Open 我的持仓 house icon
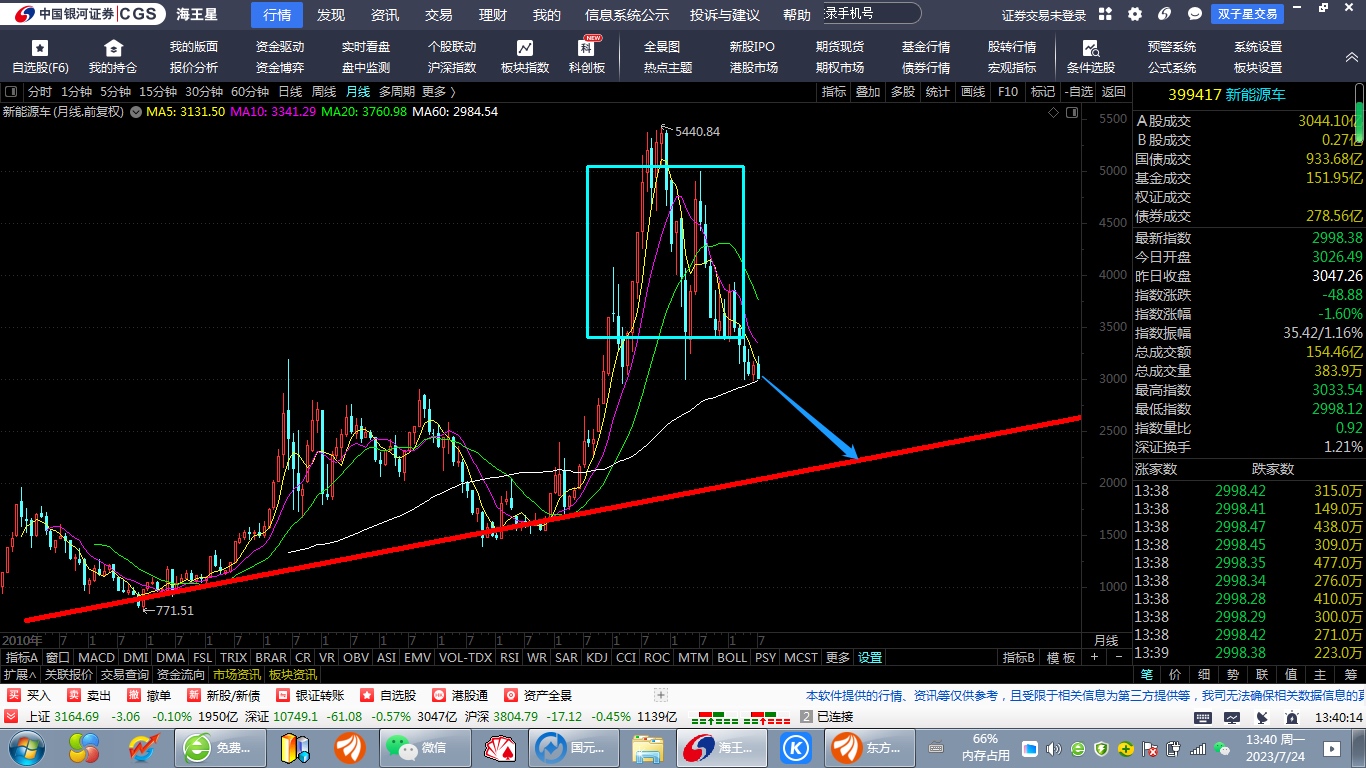This screenshot has width=1366, height=768. pyautogui.click(x=113, y=48)
